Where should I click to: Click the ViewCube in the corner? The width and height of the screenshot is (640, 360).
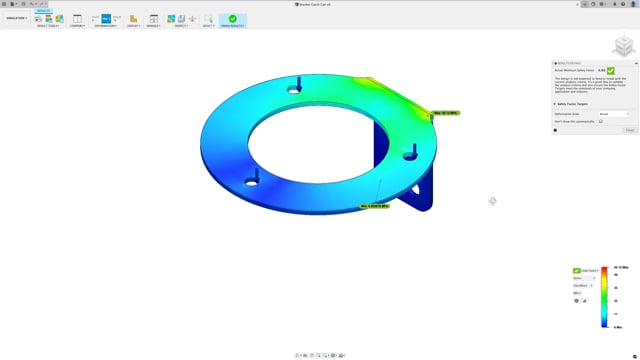[624, 46]
